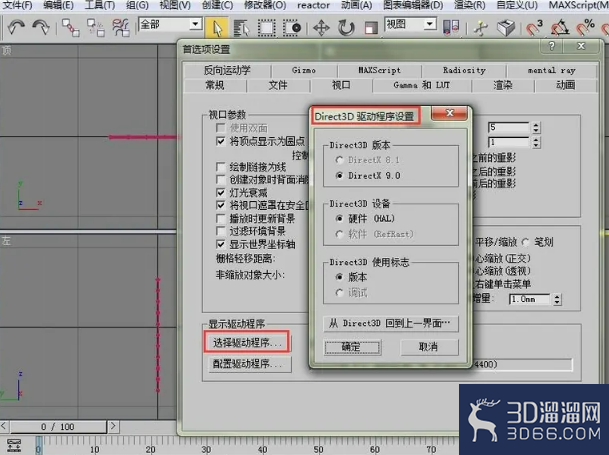Toggle Angle Snap icon

click(560, 28)
